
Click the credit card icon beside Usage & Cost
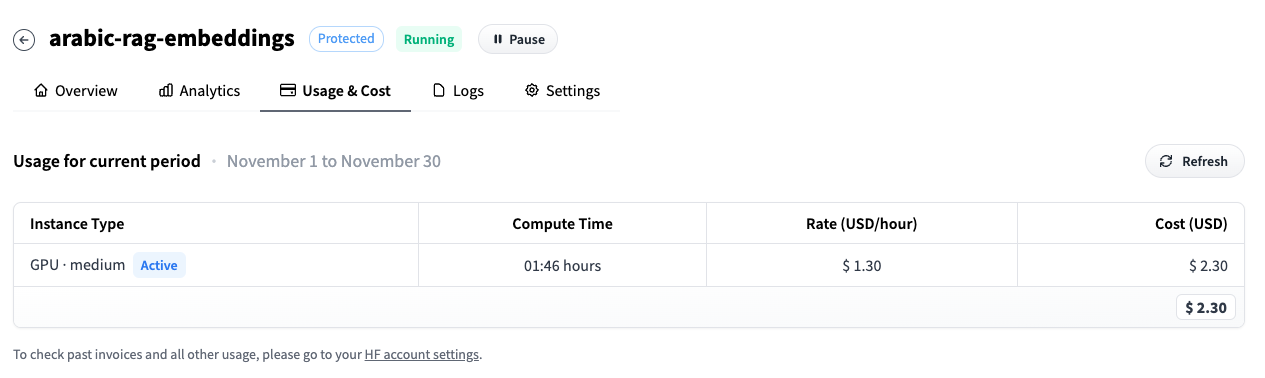(x=287, y=91)
